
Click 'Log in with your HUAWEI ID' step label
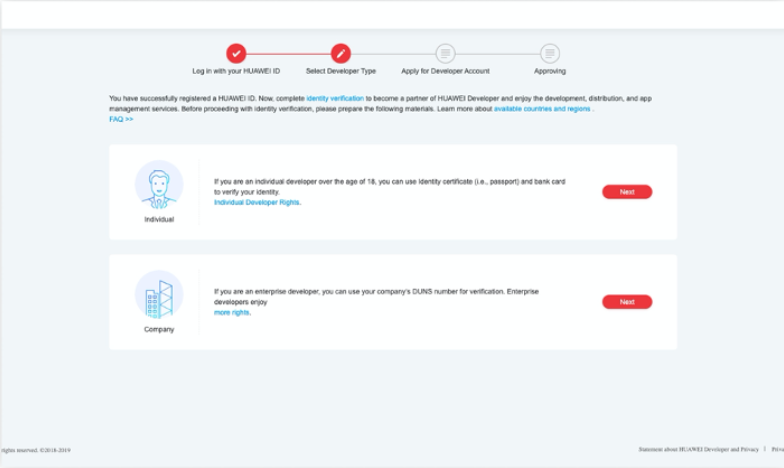click(236, 71)
